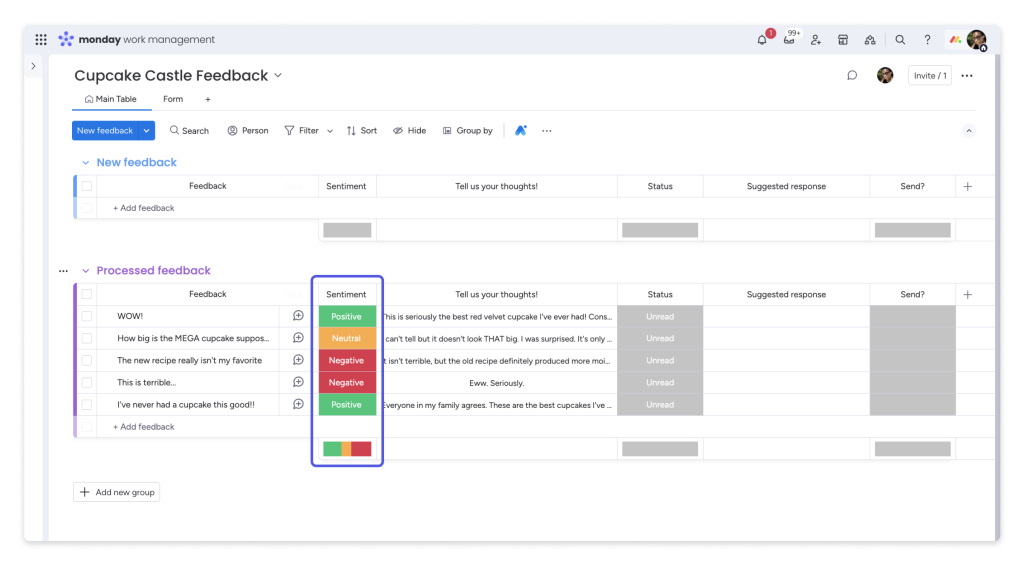Open the New feedback button dropdown arrow
The image size is (1024, 566).
(147, 131)
